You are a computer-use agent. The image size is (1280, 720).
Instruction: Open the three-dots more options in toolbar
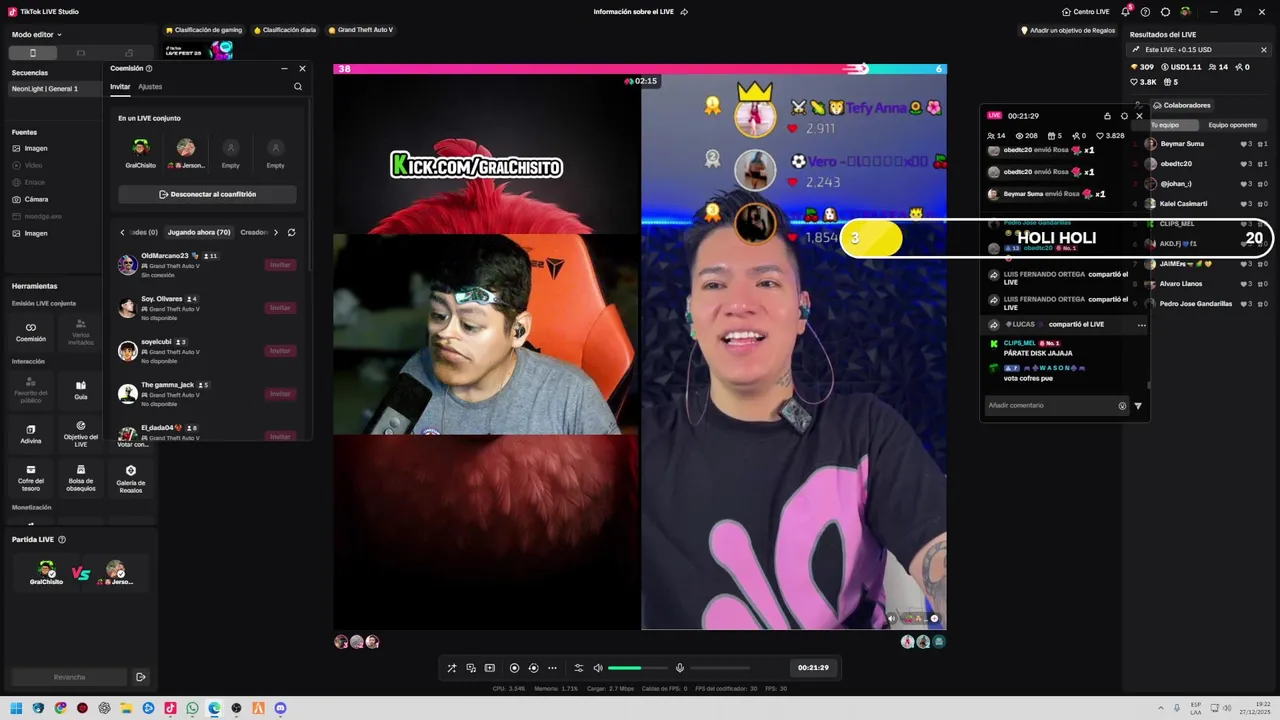(x=552, y=668)
